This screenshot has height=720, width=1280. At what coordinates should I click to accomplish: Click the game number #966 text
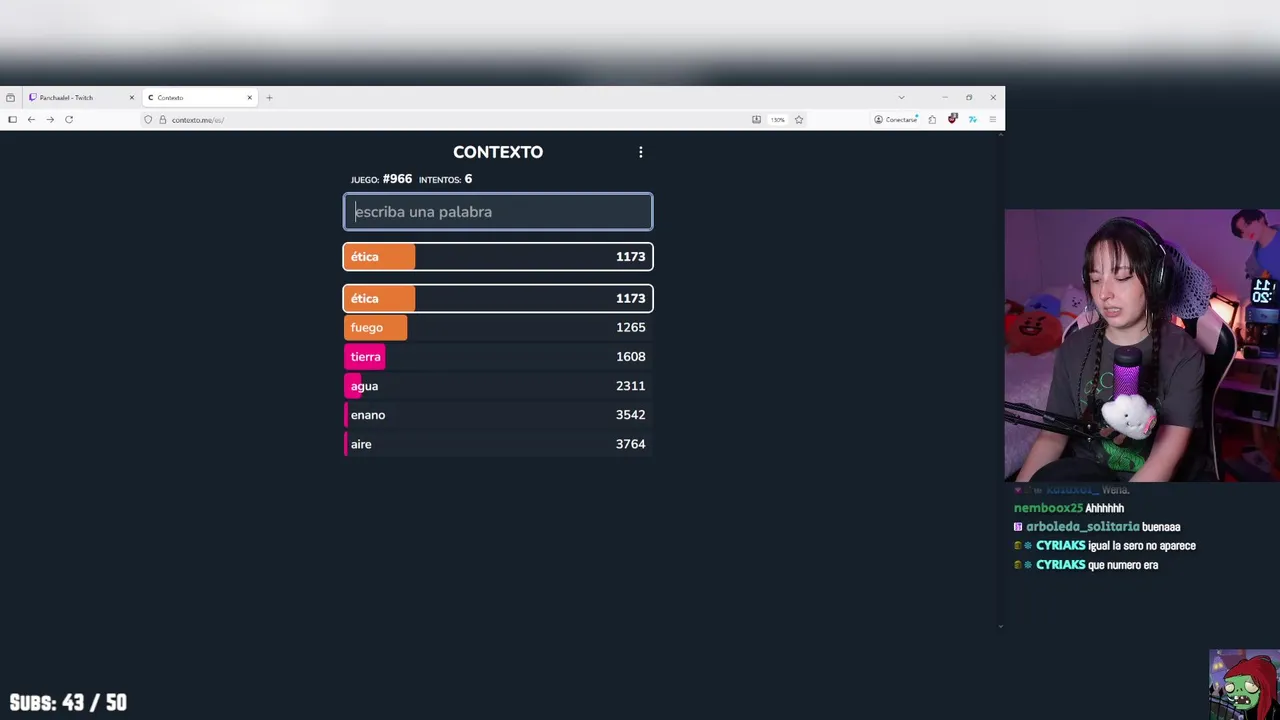pos(397,179)
